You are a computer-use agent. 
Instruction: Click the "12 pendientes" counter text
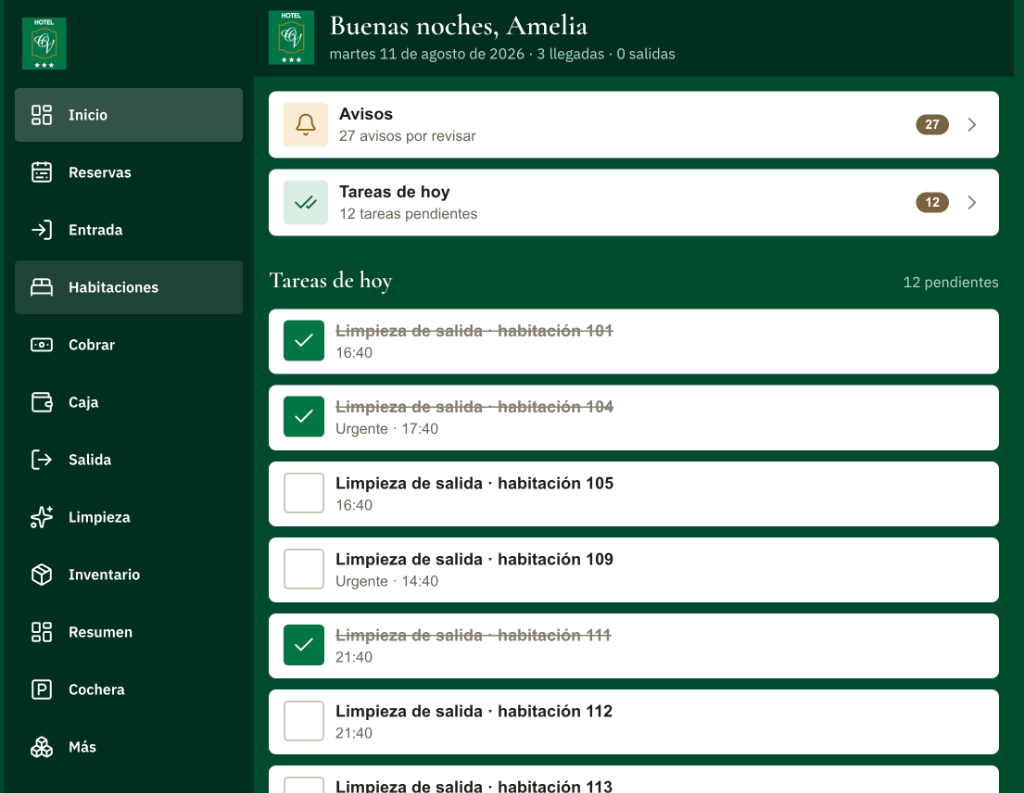coord(950,282)
